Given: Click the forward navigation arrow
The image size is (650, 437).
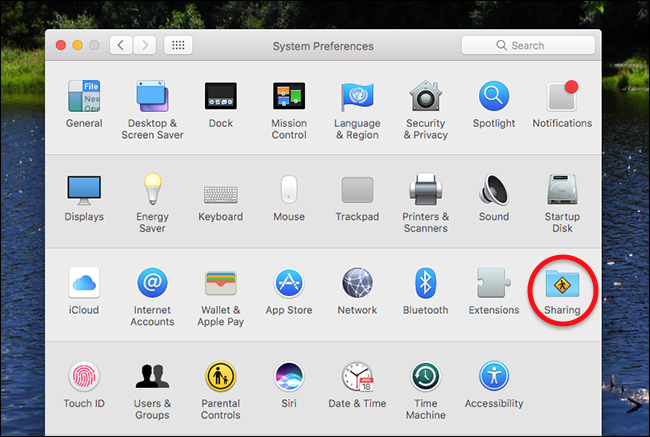Looking at the screenshot, I should click(145, 45).
